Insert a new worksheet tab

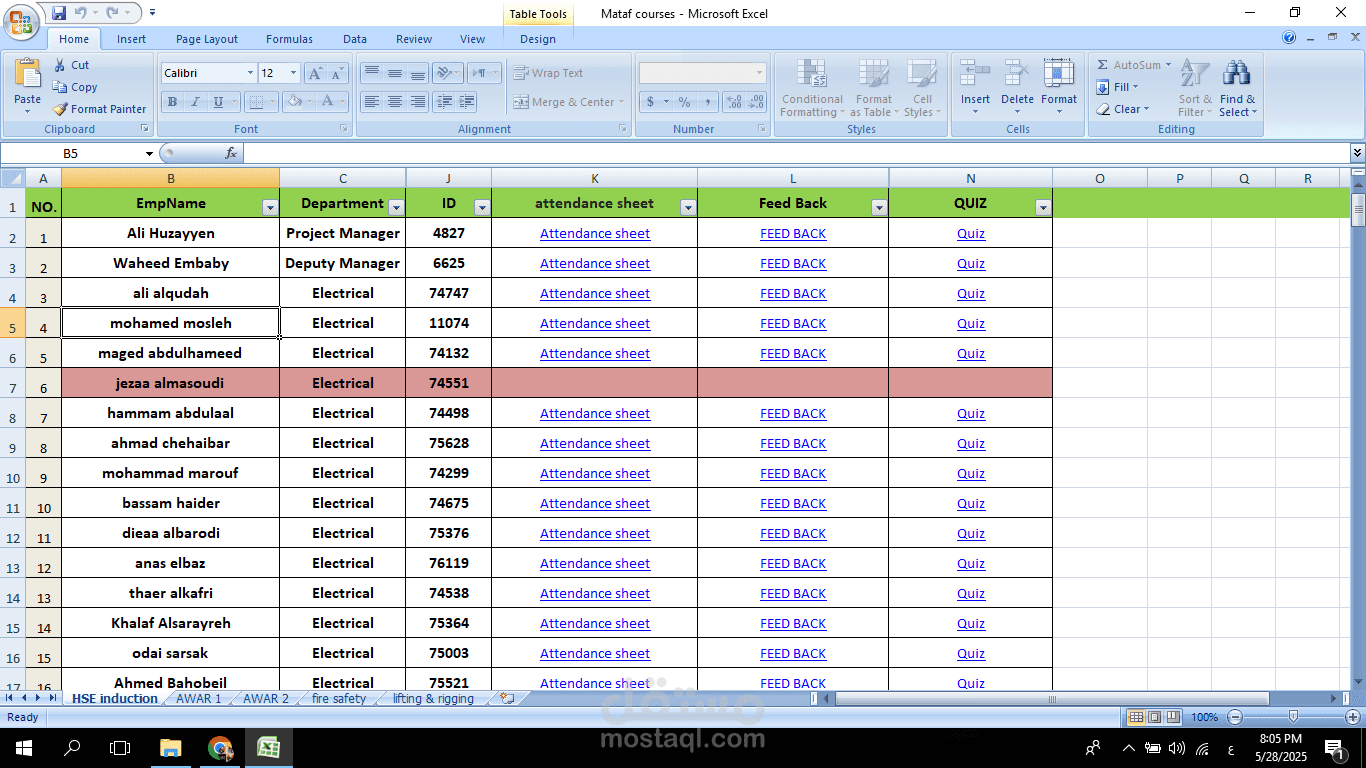(x=507, y=699)
